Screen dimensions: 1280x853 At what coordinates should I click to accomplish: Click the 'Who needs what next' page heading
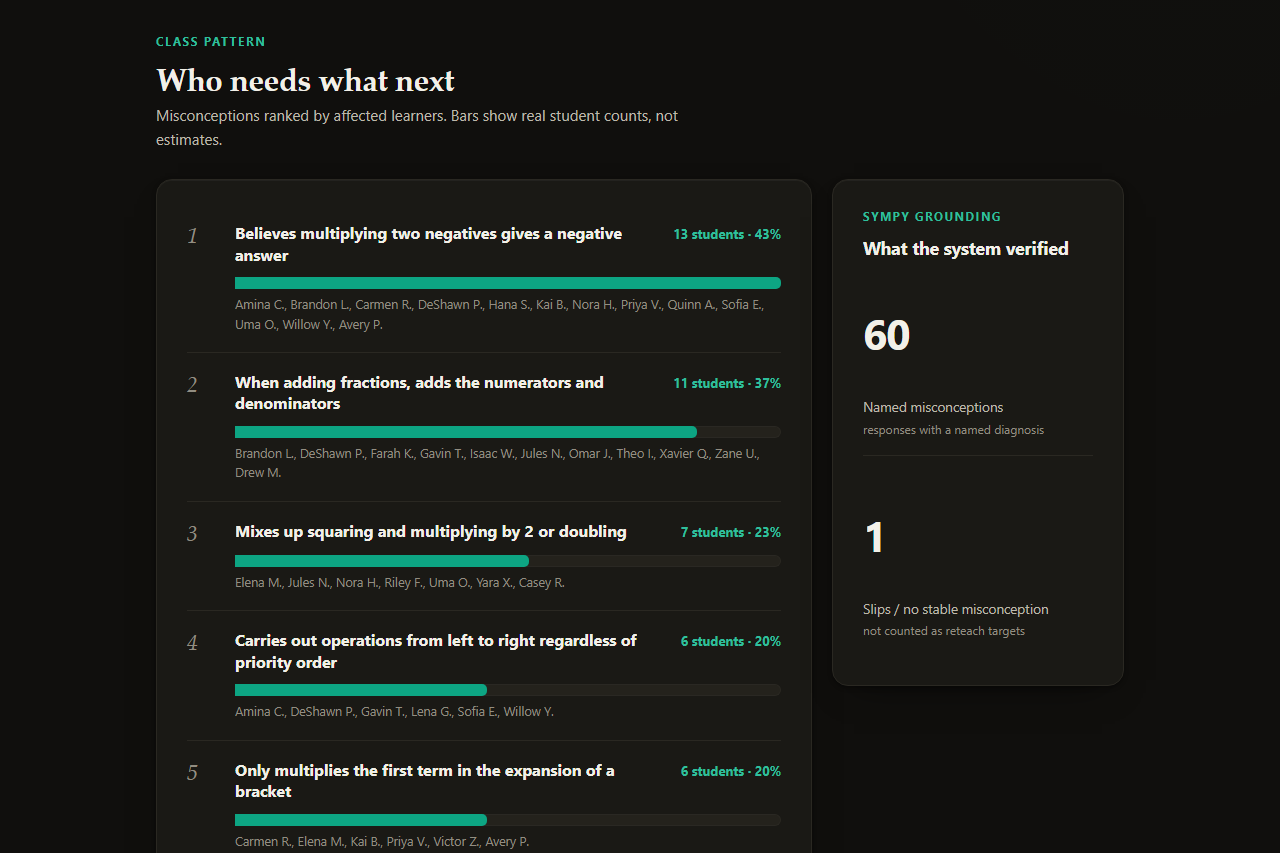pos(306,80)
